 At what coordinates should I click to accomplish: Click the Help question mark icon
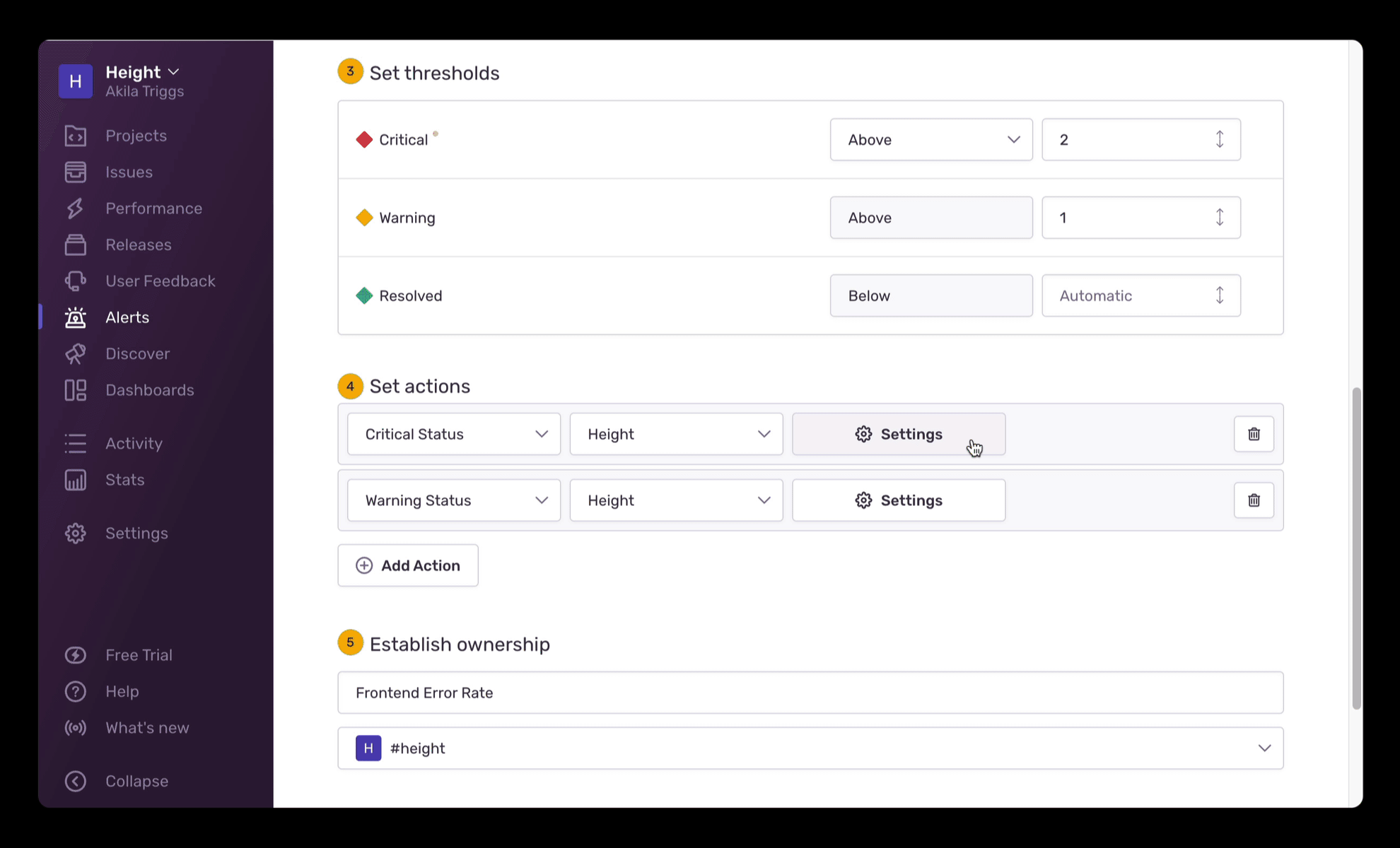point(76,692)
